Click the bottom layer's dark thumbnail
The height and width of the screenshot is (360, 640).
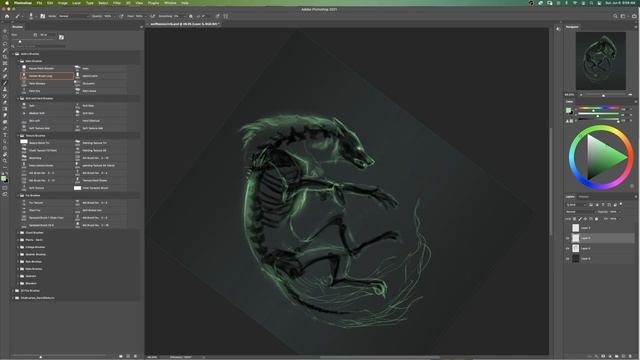click(x=576, y=258)
